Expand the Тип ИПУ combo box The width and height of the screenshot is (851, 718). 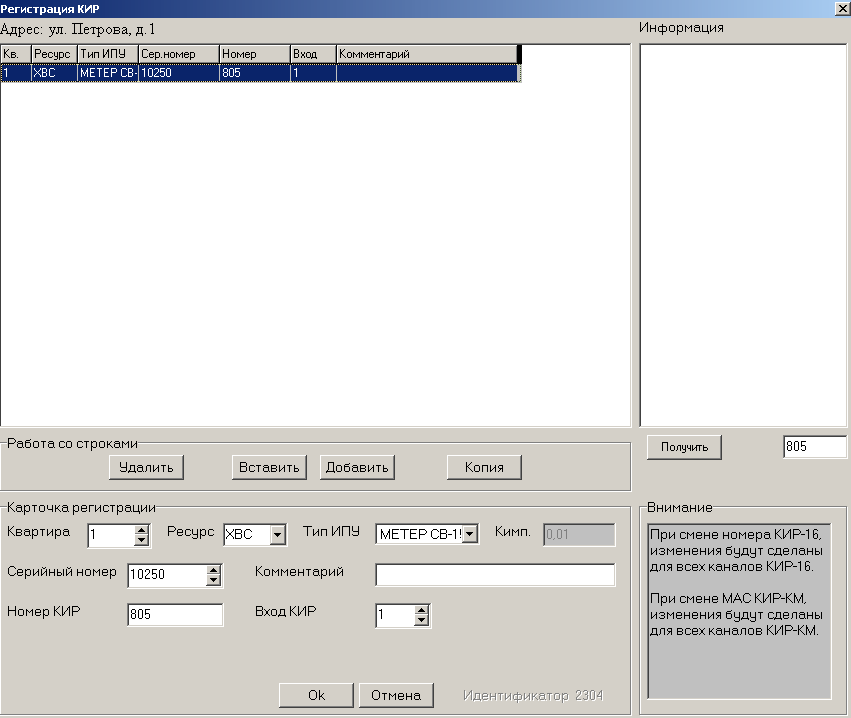click(471, 535)
